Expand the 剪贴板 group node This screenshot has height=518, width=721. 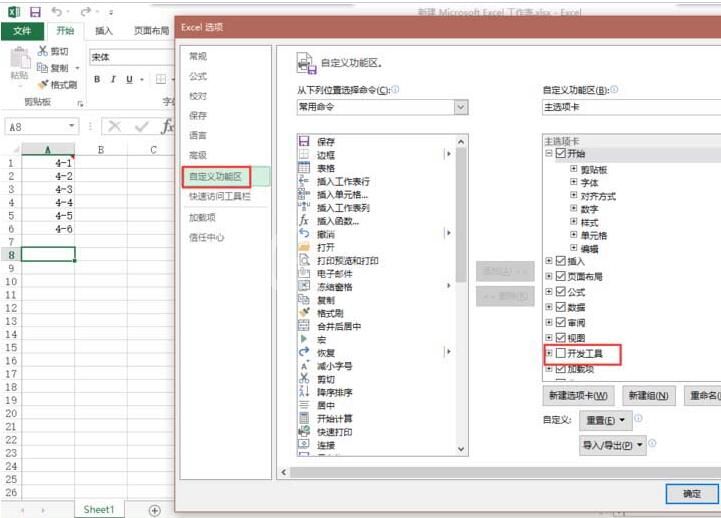coord(573,169)
